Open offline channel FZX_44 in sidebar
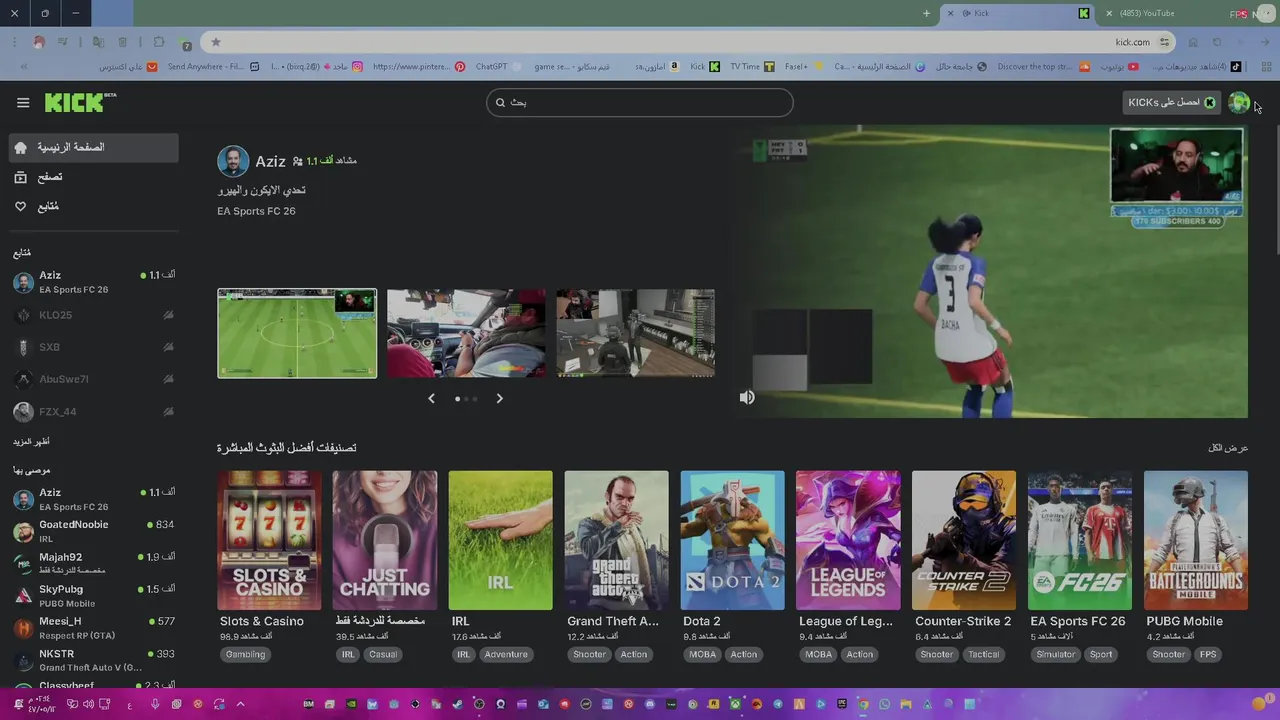 click(x=94, y=411)
